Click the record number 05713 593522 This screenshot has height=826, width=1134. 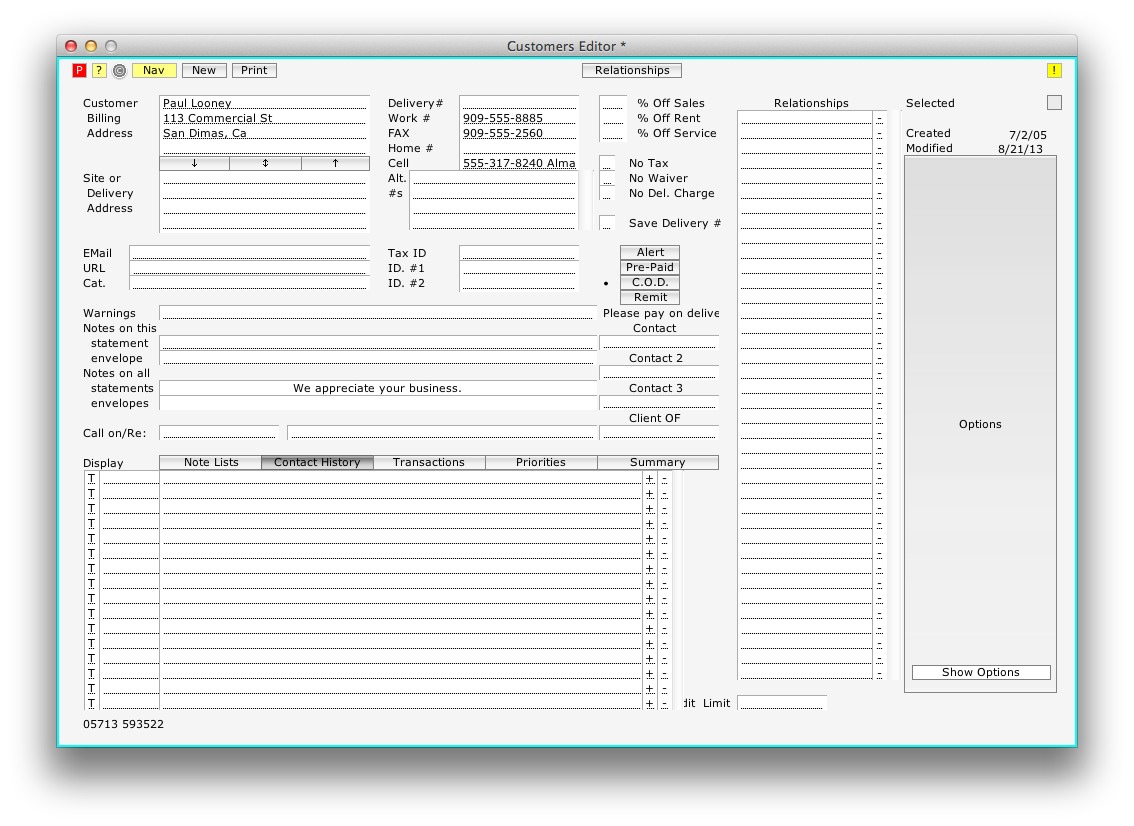(x=123, y=724)
